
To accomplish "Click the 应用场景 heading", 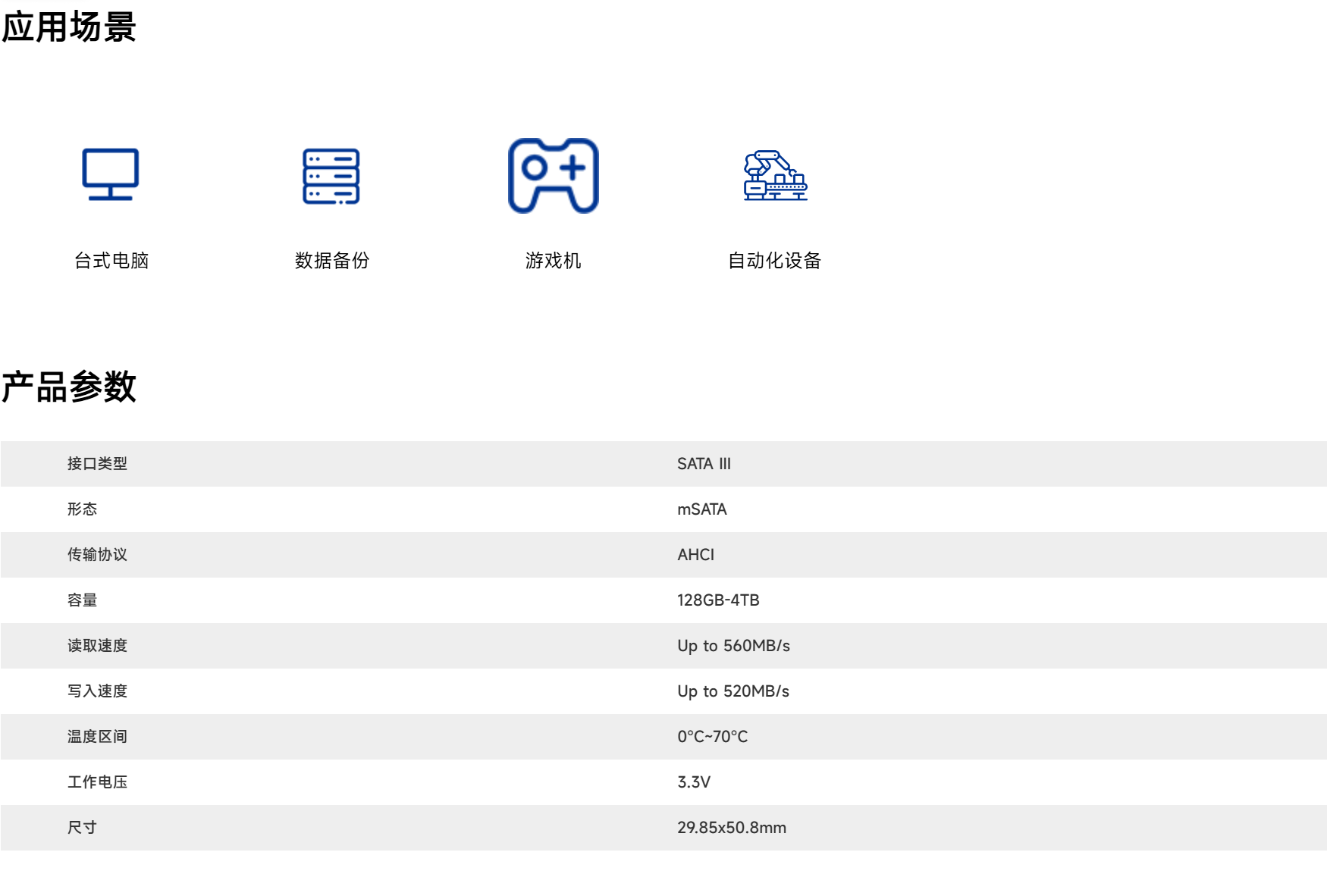I will (68, 27).
